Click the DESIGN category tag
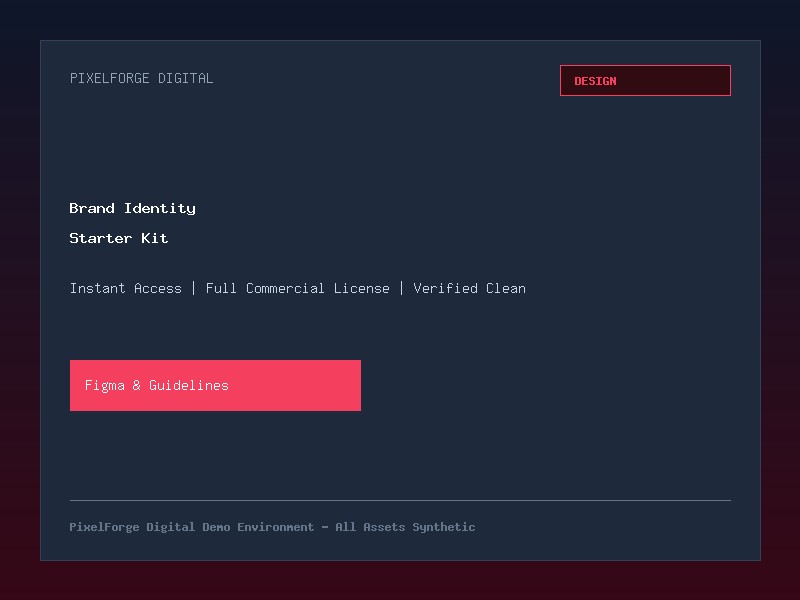Image resolution: width=800 pixels, height=600 pixels. (x=645, y=81)
